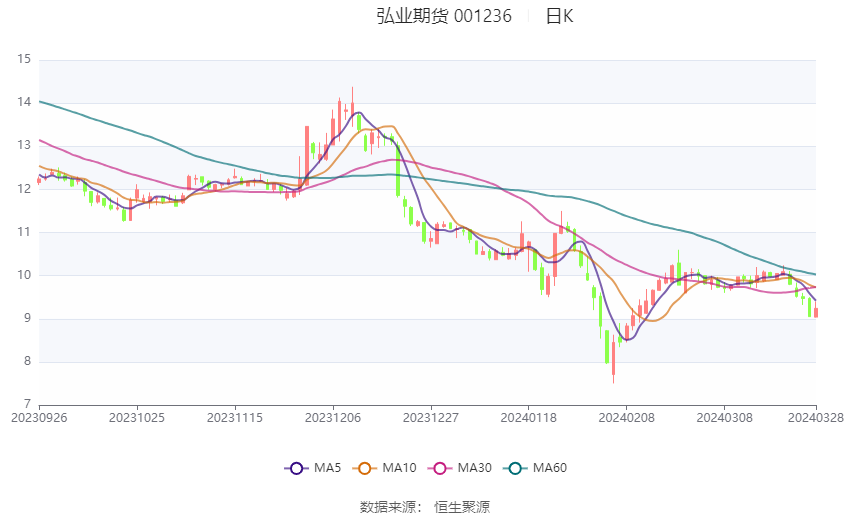Toggle the MA5 series via its text label
850x517 pixels.
coord(327,468)
